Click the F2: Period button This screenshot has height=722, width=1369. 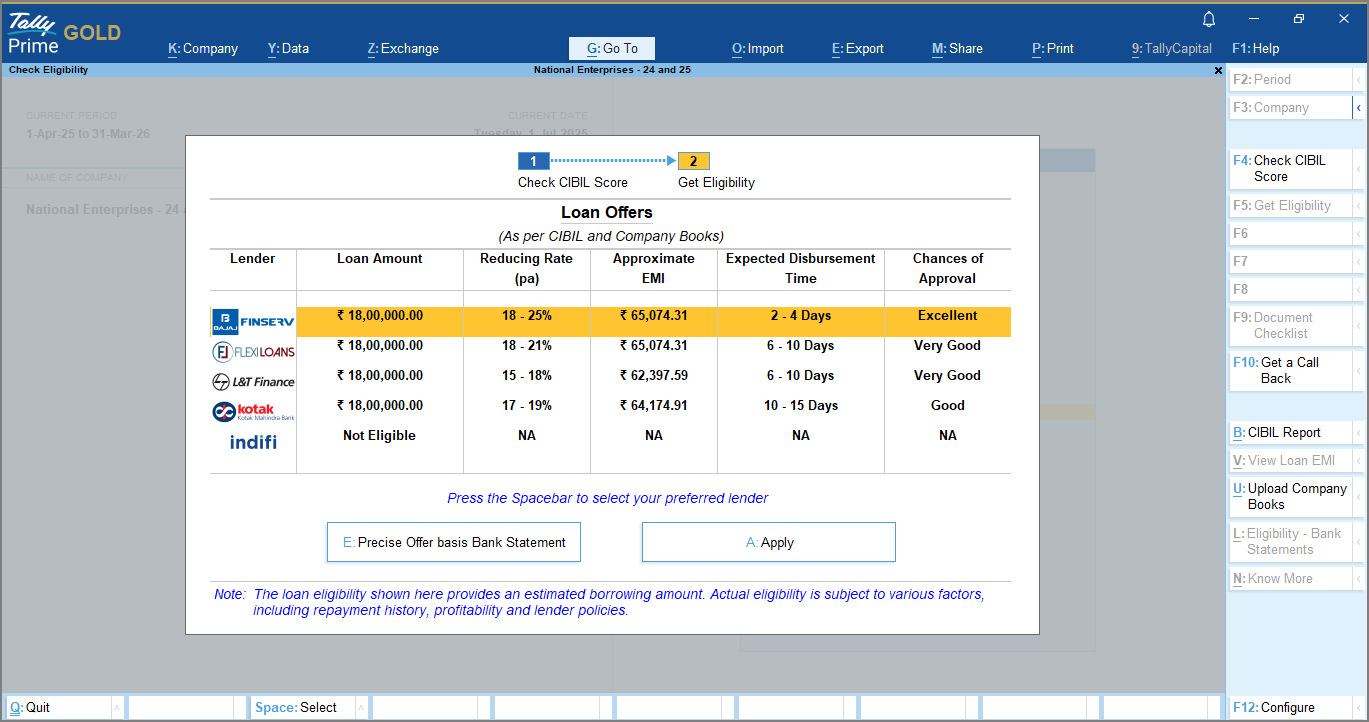(x=1291, y=79)
